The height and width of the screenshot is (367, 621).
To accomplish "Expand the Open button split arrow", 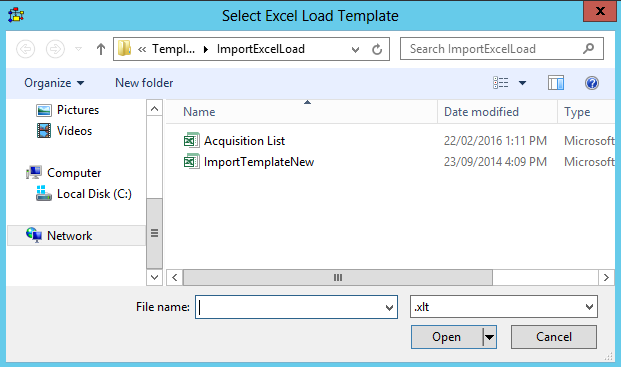I will point(490,337).
